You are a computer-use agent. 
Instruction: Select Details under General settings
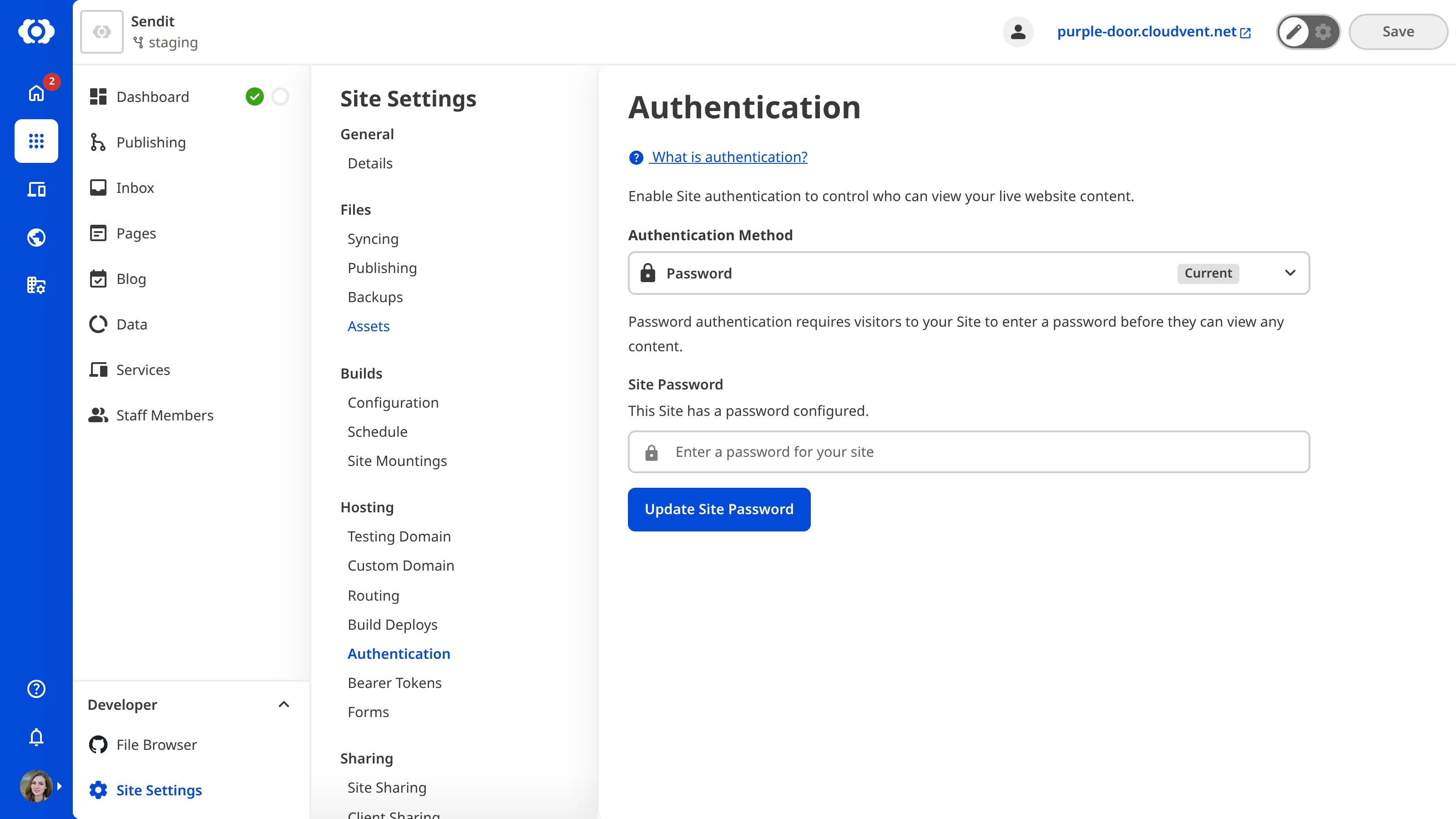click(369, 163)
